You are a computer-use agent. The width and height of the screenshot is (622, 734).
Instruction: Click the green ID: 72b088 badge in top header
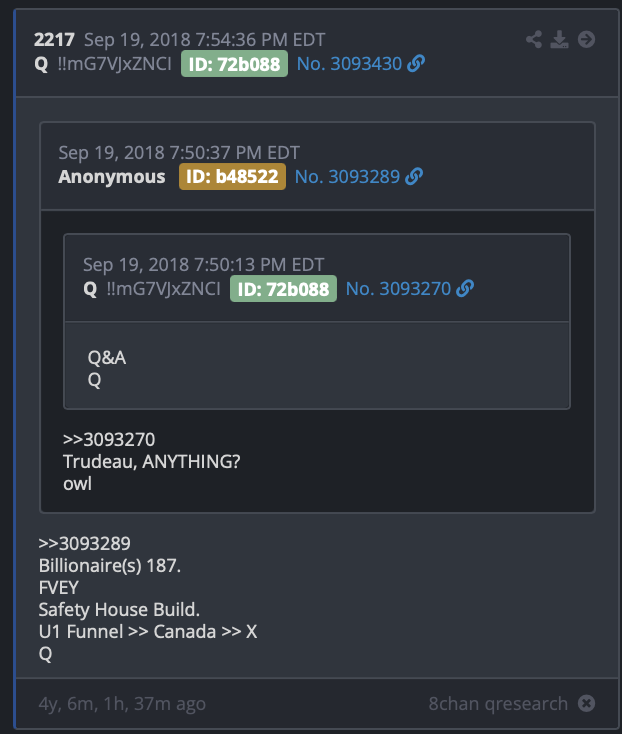pos(234,64)
